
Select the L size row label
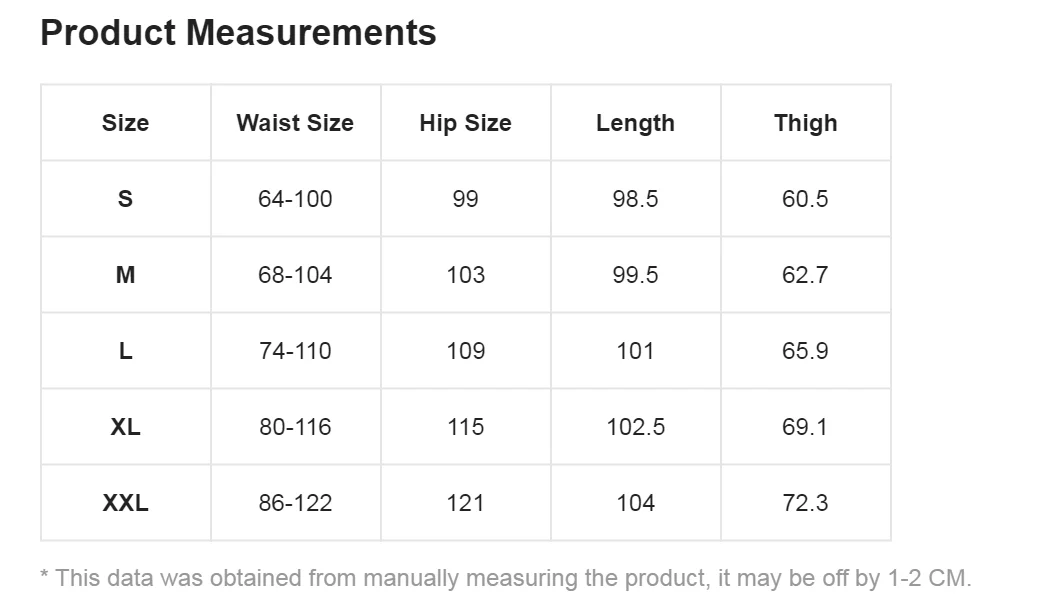tap(125, 351)
